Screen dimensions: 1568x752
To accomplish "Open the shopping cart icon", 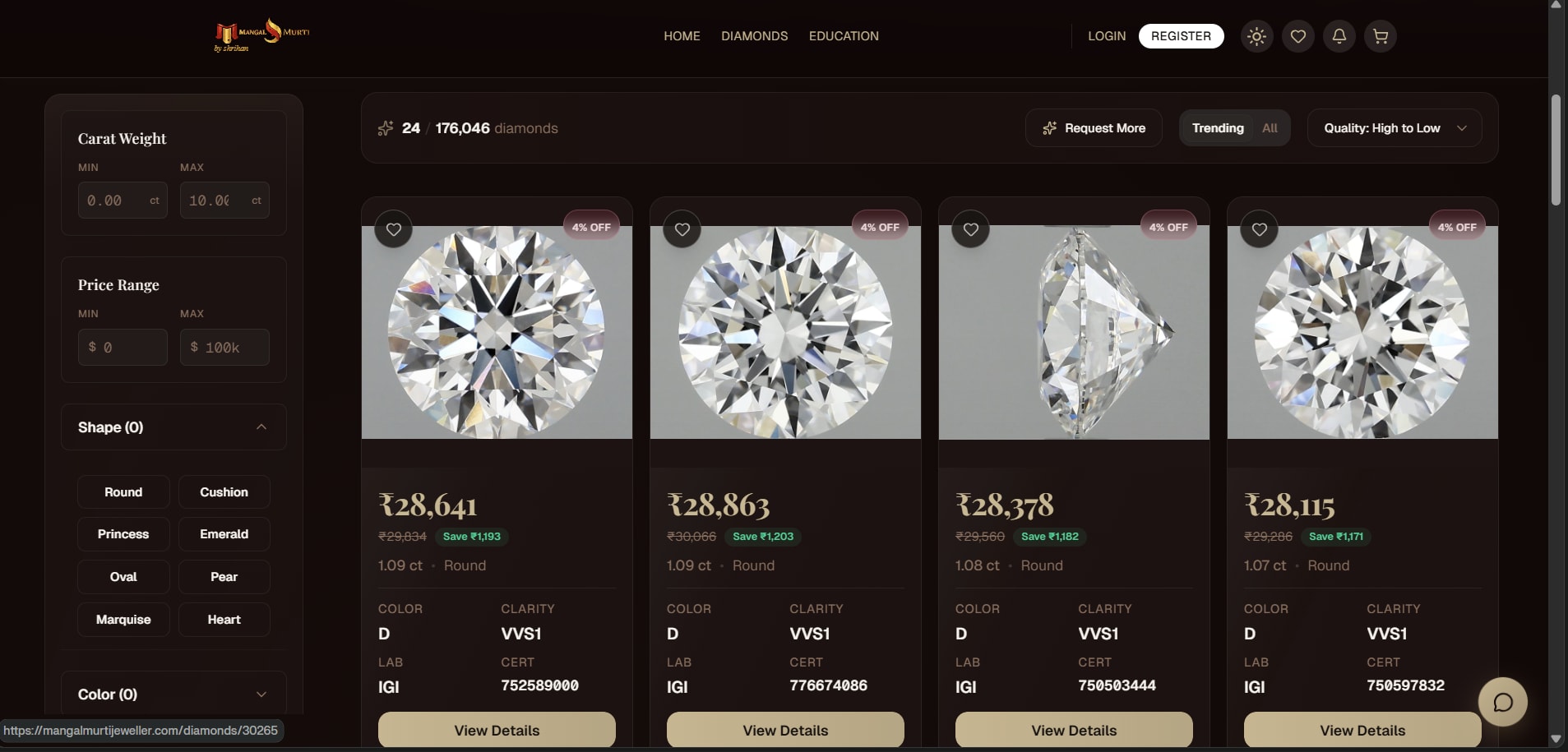I will point(1381,36).
